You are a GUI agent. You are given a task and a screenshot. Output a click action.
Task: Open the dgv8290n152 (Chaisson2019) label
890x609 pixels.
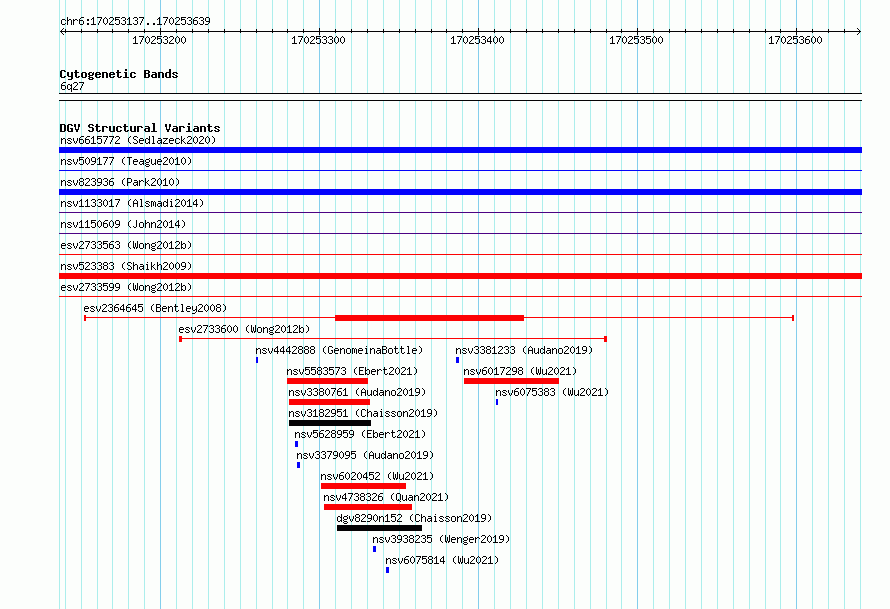tap(414, 518)
